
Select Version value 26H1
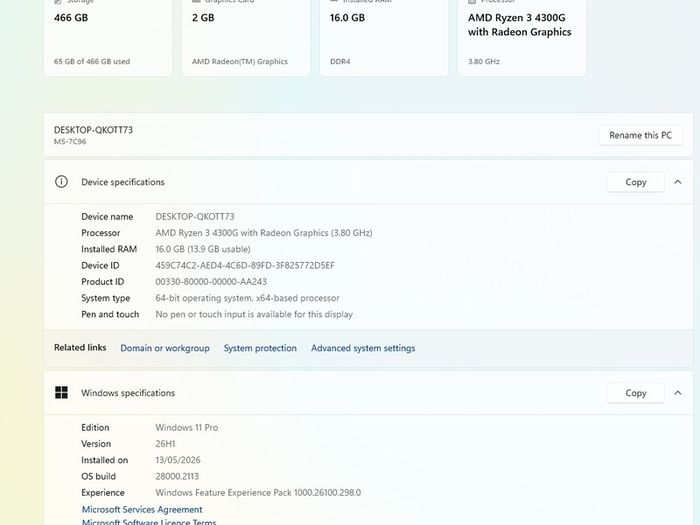165,444
